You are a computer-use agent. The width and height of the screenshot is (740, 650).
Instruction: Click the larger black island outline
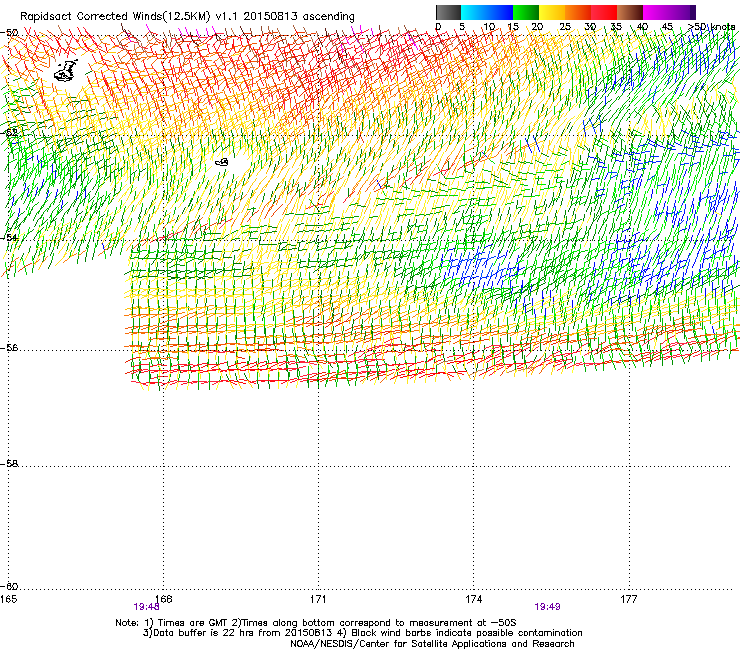pyautogui.click(x=66, y=71)
